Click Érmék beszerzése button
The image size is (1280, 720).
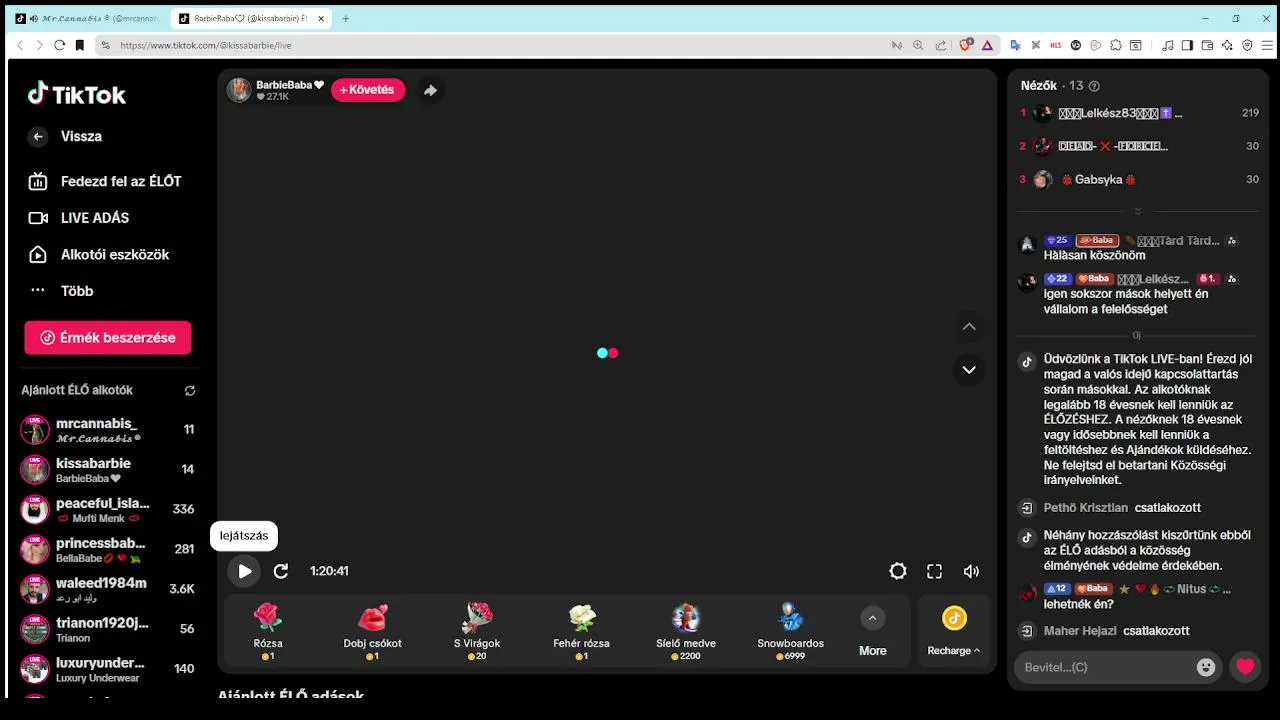pyautogui.click(x=108, y=338)
